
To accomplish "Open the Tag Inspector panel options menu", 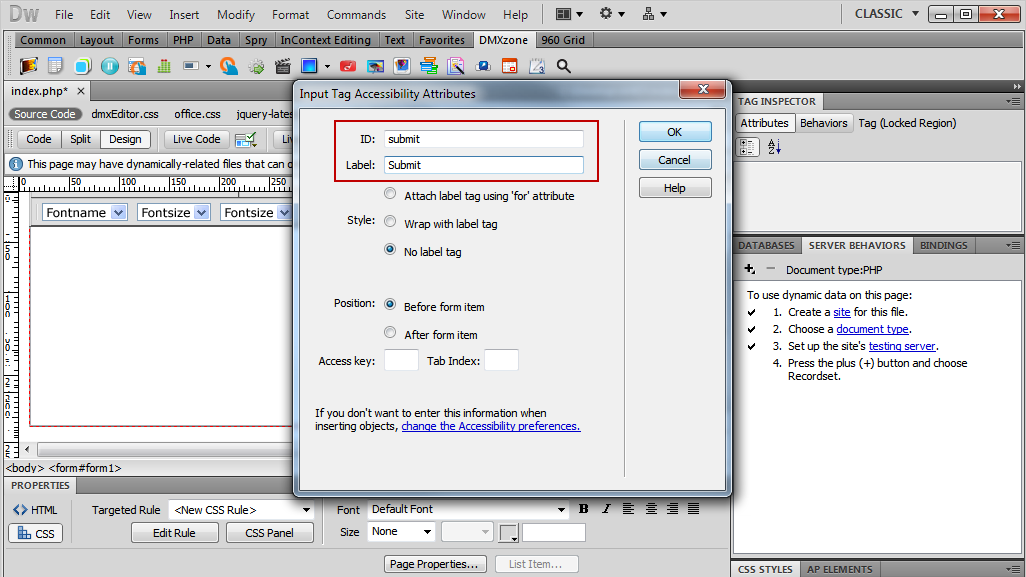I will click(1013, 101).
